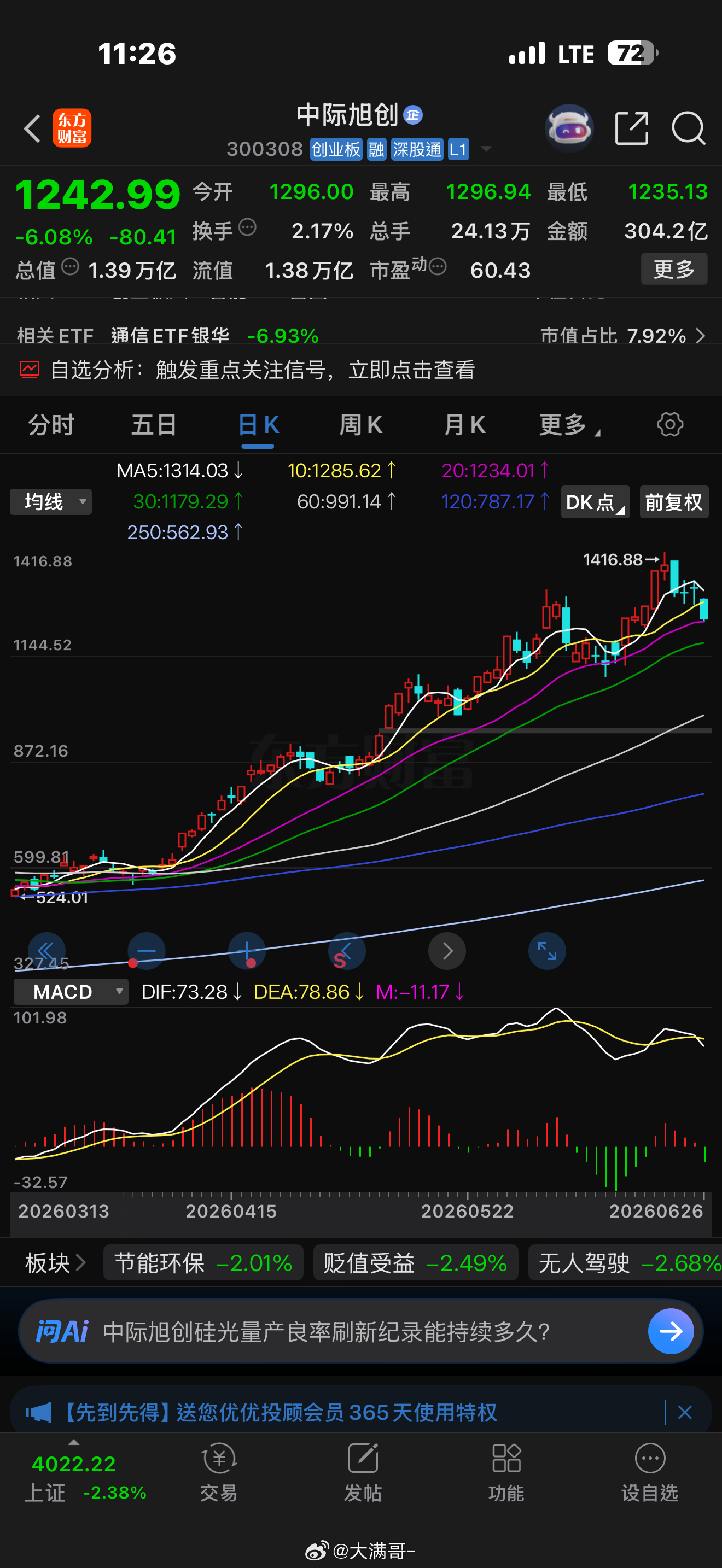
Task: Tap the share export icon
Action: pos(632,128)
